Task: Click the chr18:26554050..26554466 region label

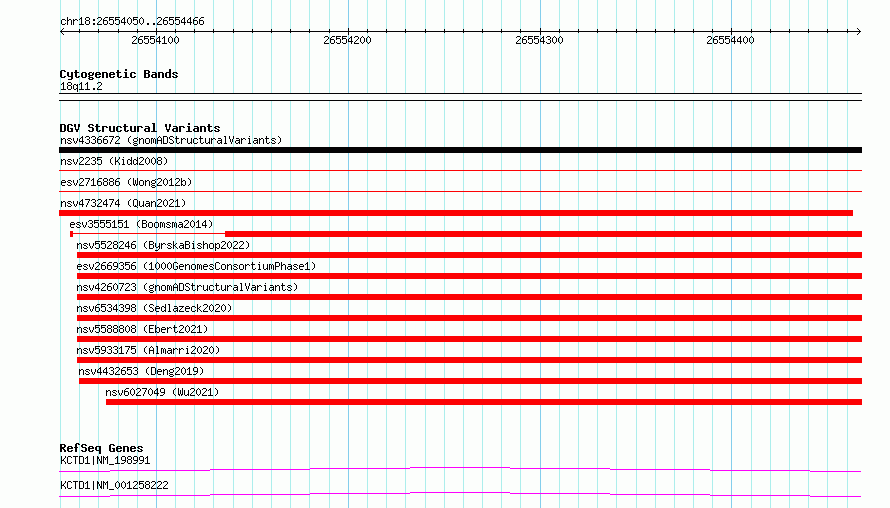Action: point(132,22)
